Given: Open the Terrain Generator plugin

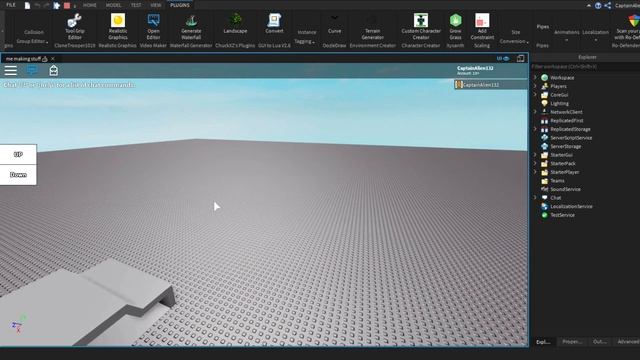Looking at the screenshot, I should (372, 27).
